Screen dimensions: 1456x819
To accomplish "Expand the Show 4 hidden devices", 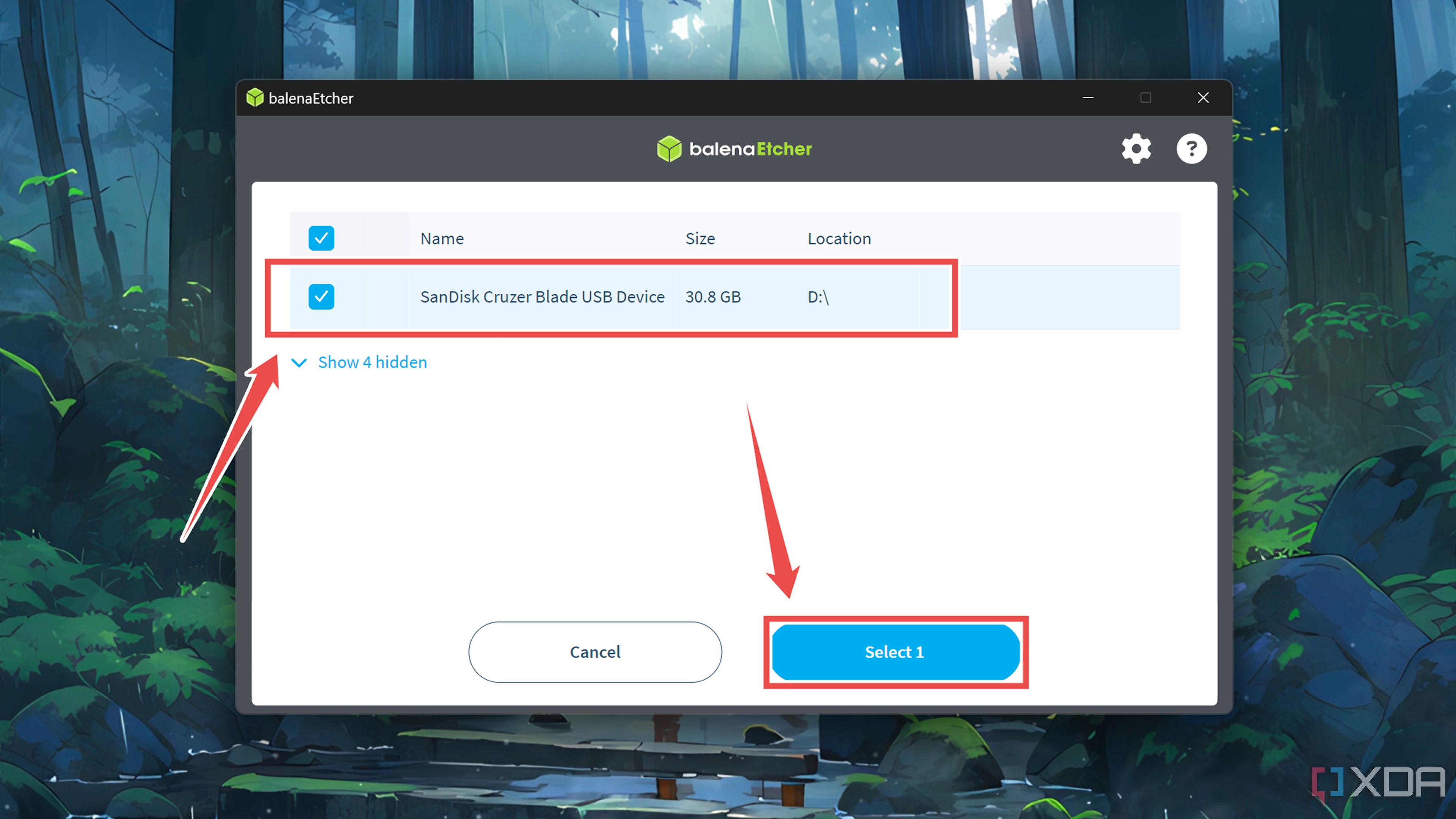I will click(x=370, y=362).
